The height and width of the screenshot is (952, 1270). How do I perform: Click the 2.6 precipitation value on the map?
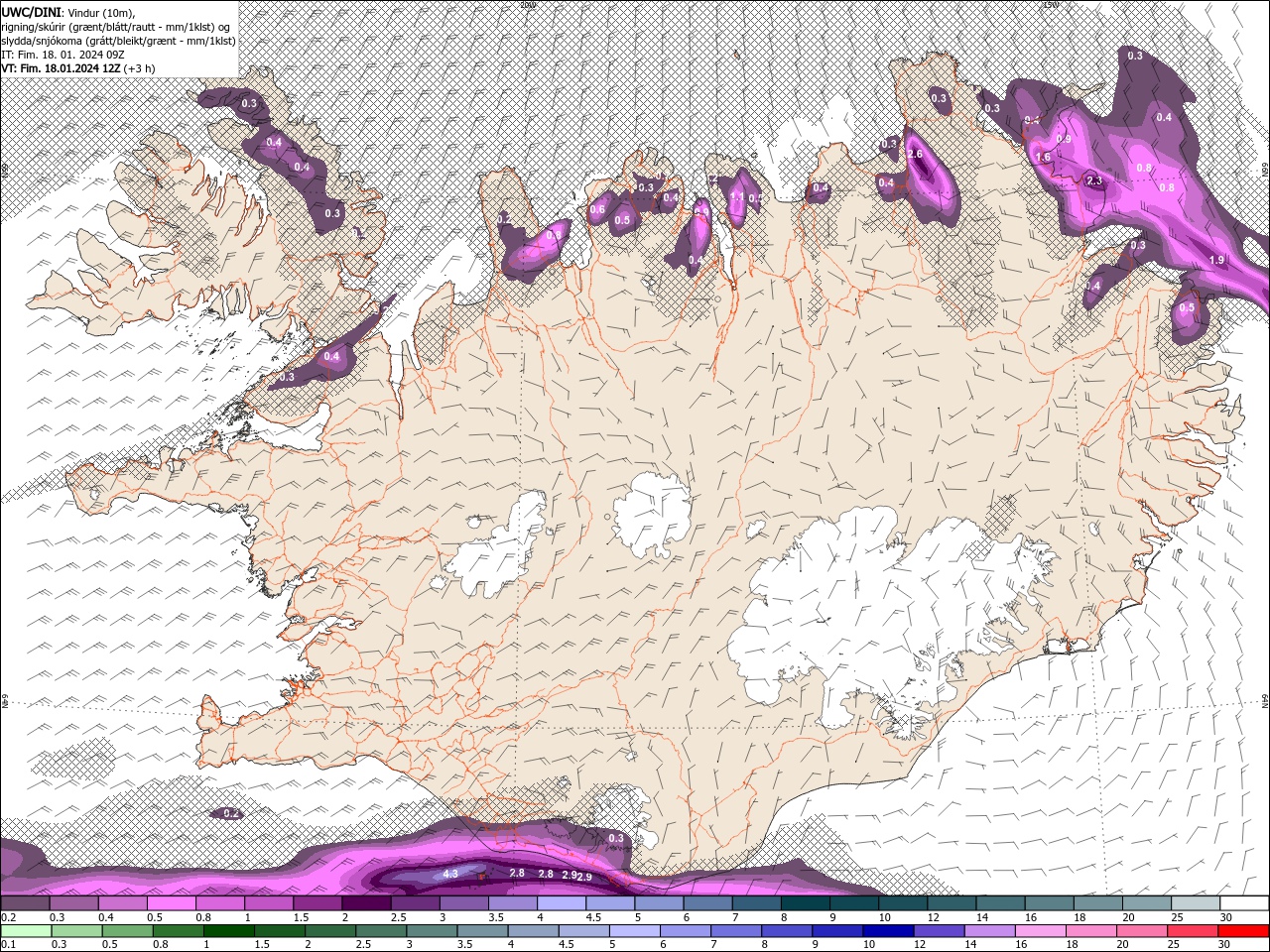point(915,154)
